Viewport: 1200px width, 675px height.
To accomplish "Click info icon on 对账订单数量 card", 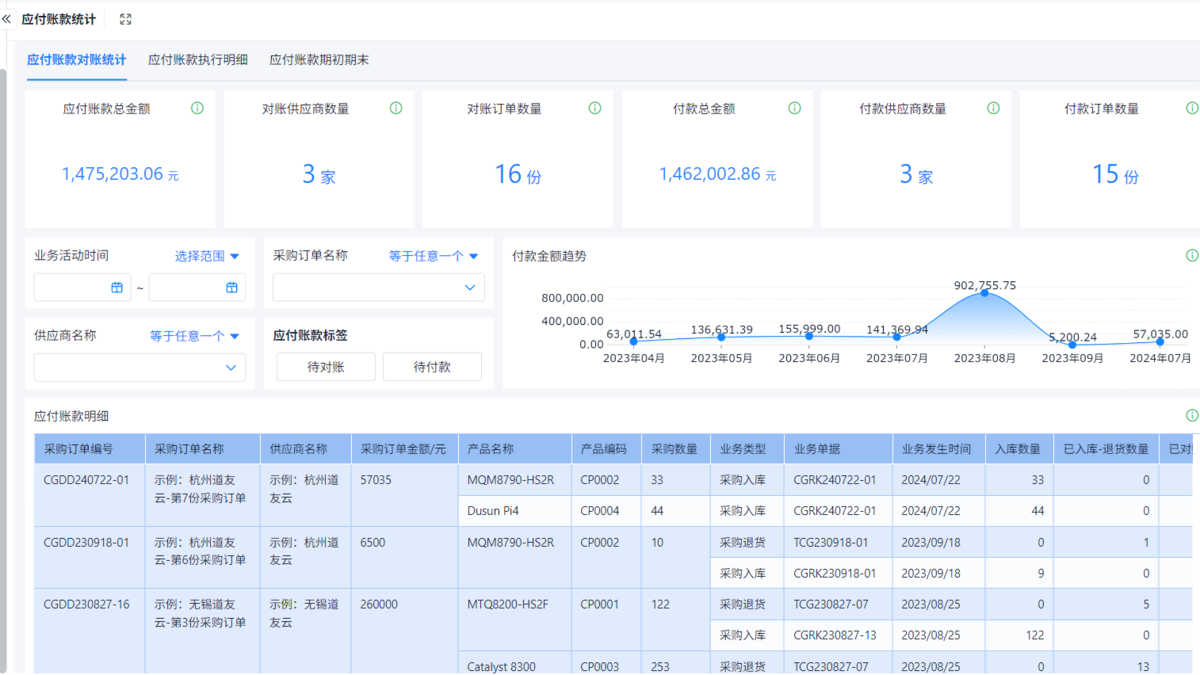I will click(595, 108).
